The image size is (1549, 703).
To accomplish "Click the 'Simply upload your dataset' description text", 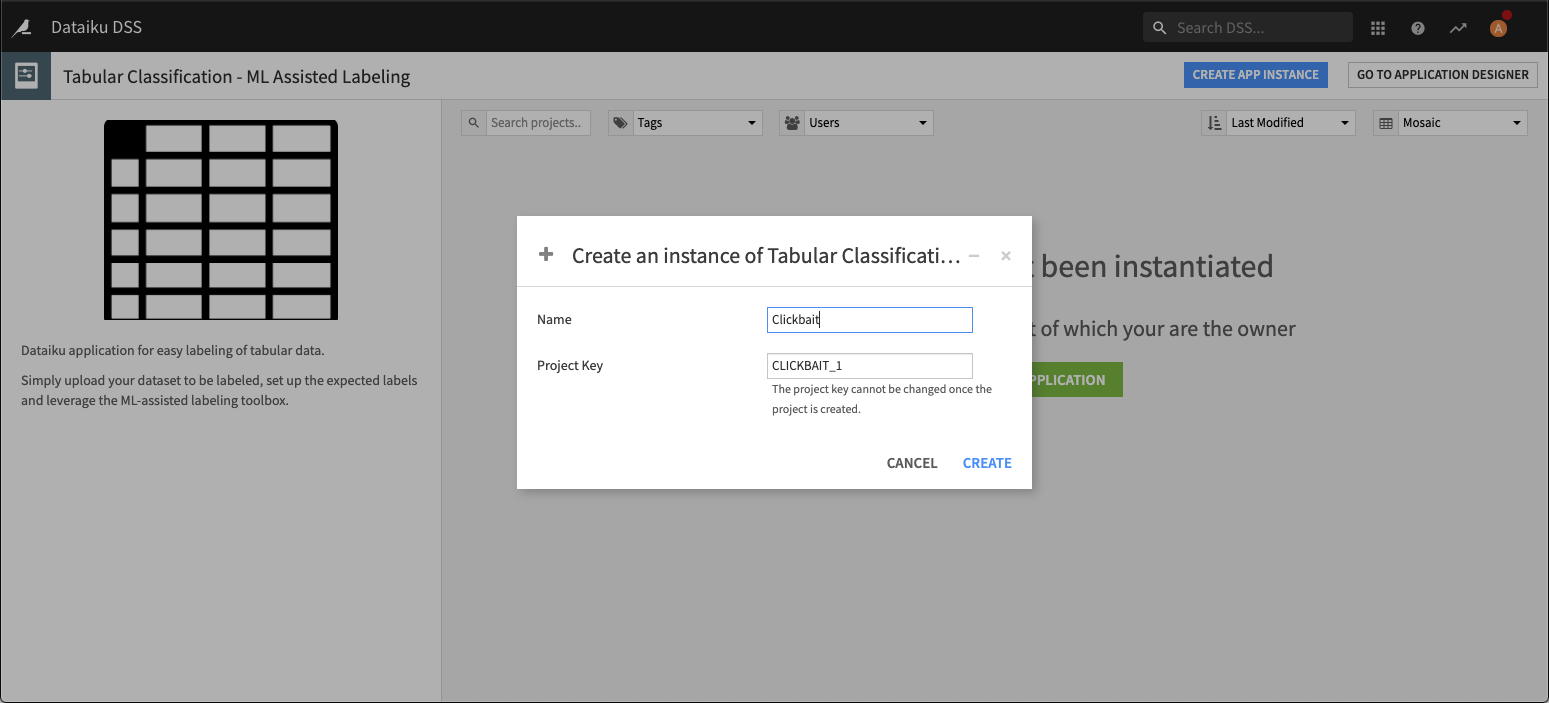I will (219, 391).
